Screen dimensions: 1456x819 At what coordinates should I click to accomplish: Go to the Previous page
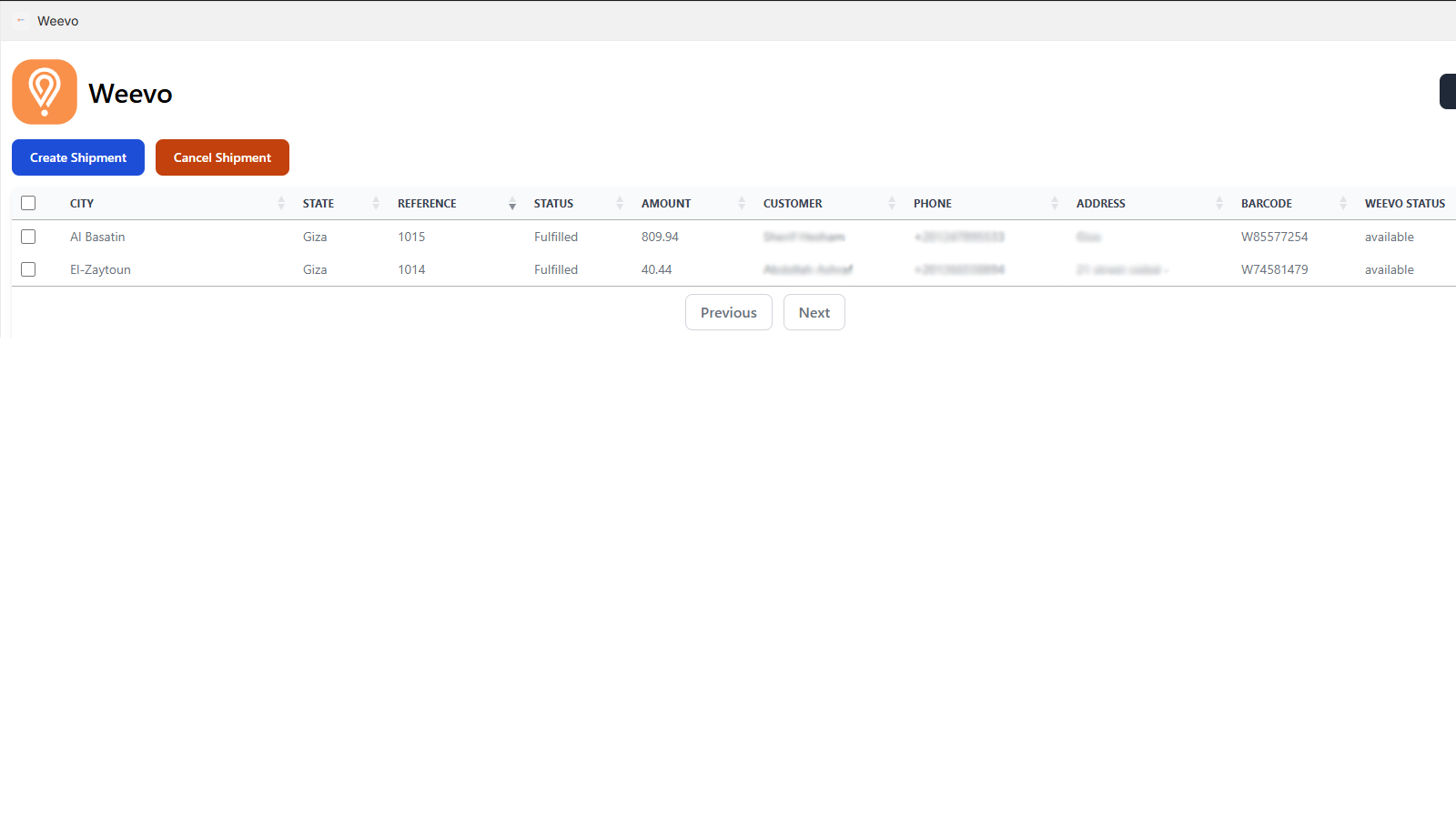point(729,312)
